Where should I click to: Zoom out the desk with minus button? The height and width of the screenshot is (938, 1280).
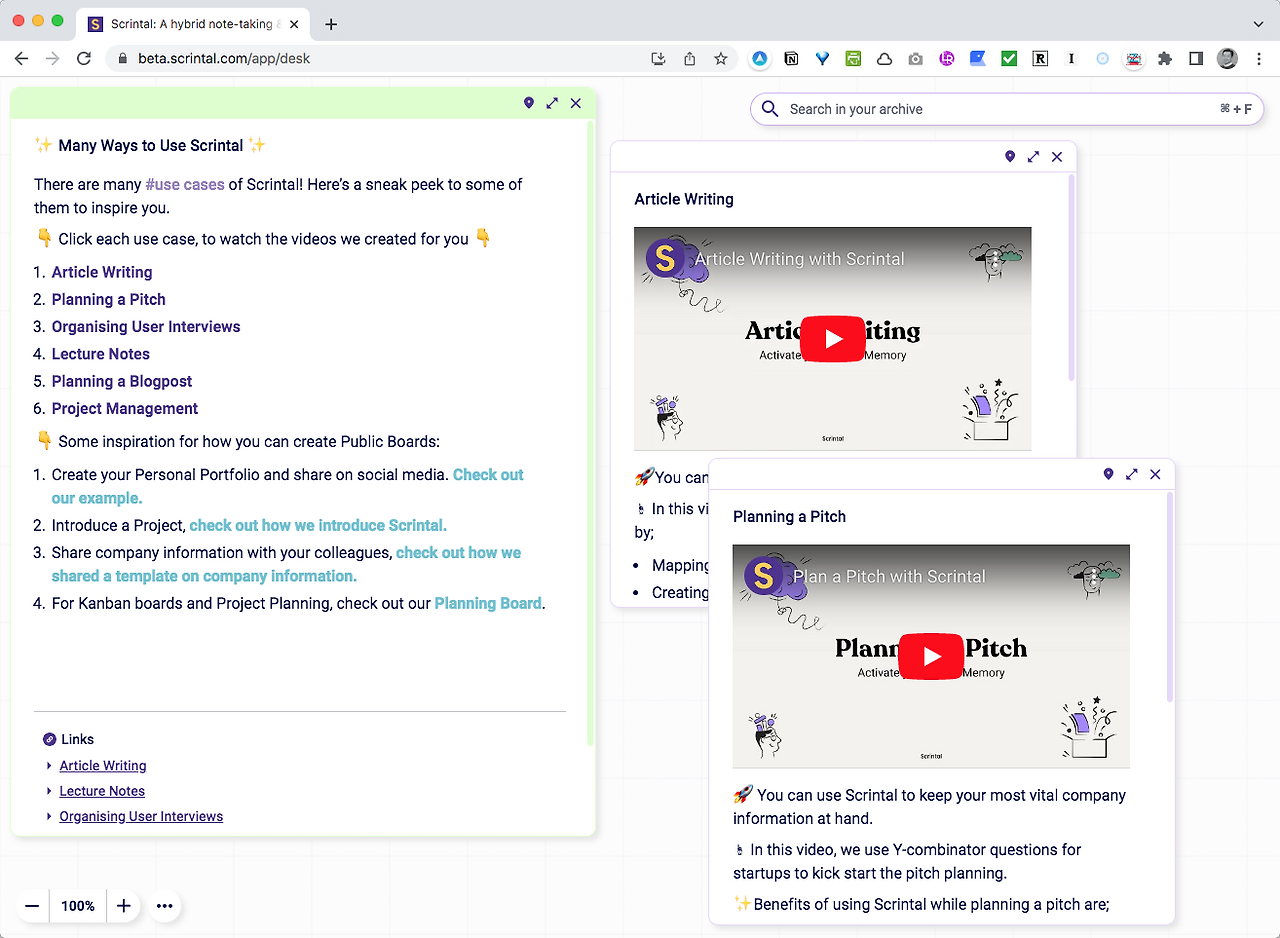pyautogui.click(x=32, y=906)
